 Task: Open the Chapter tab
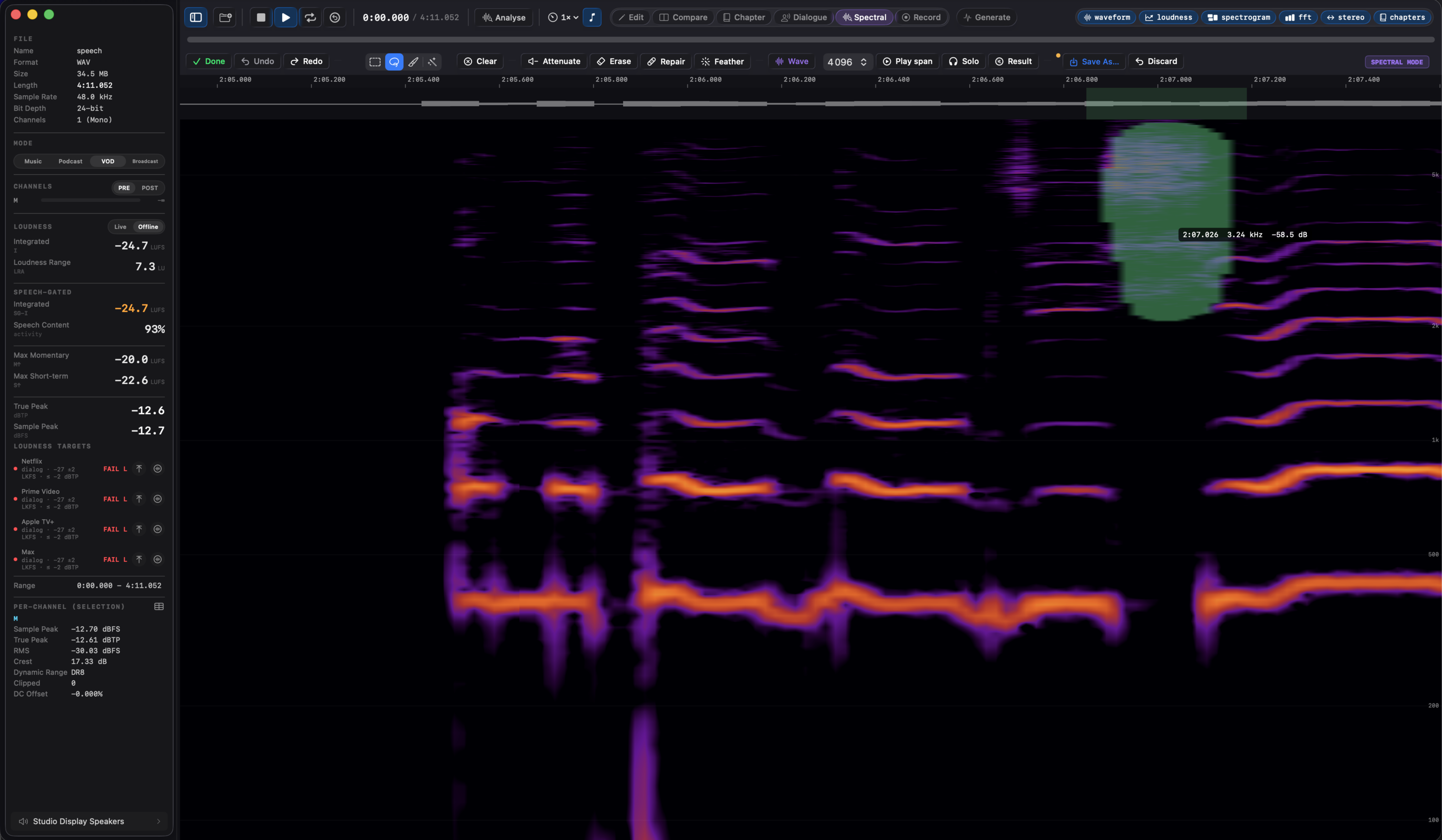pyautogui.click(x=743, y=17)
